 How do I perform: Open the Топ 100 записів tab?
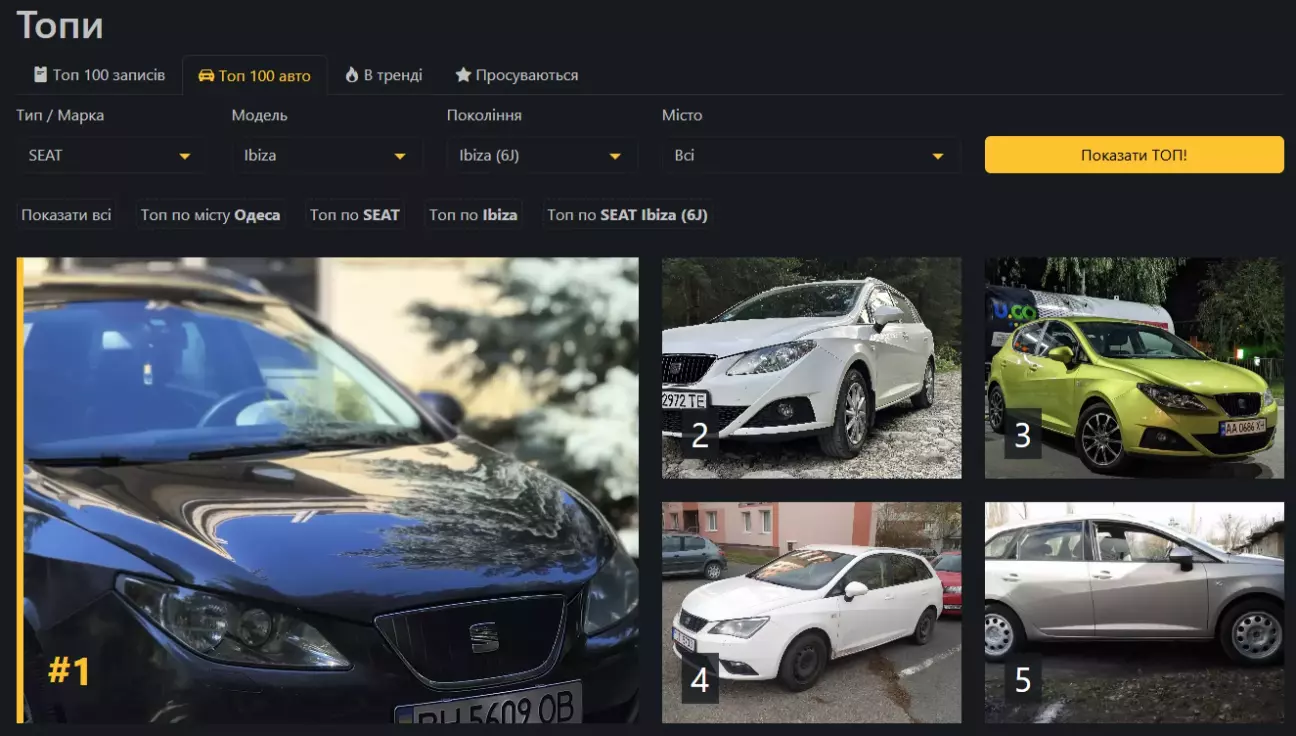click(99, 75)
